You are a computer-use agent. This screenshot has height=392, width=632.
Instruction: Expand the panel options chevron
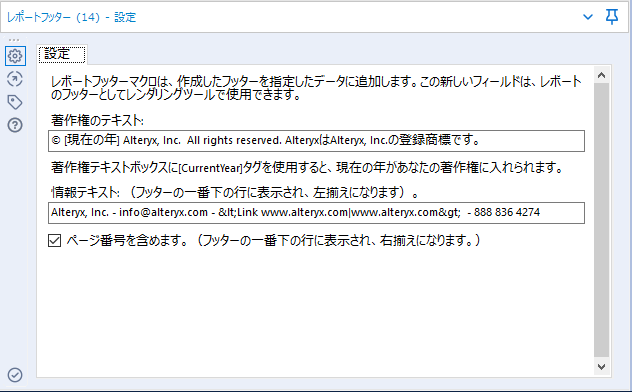pyautogui.click(x=588, y=17)
